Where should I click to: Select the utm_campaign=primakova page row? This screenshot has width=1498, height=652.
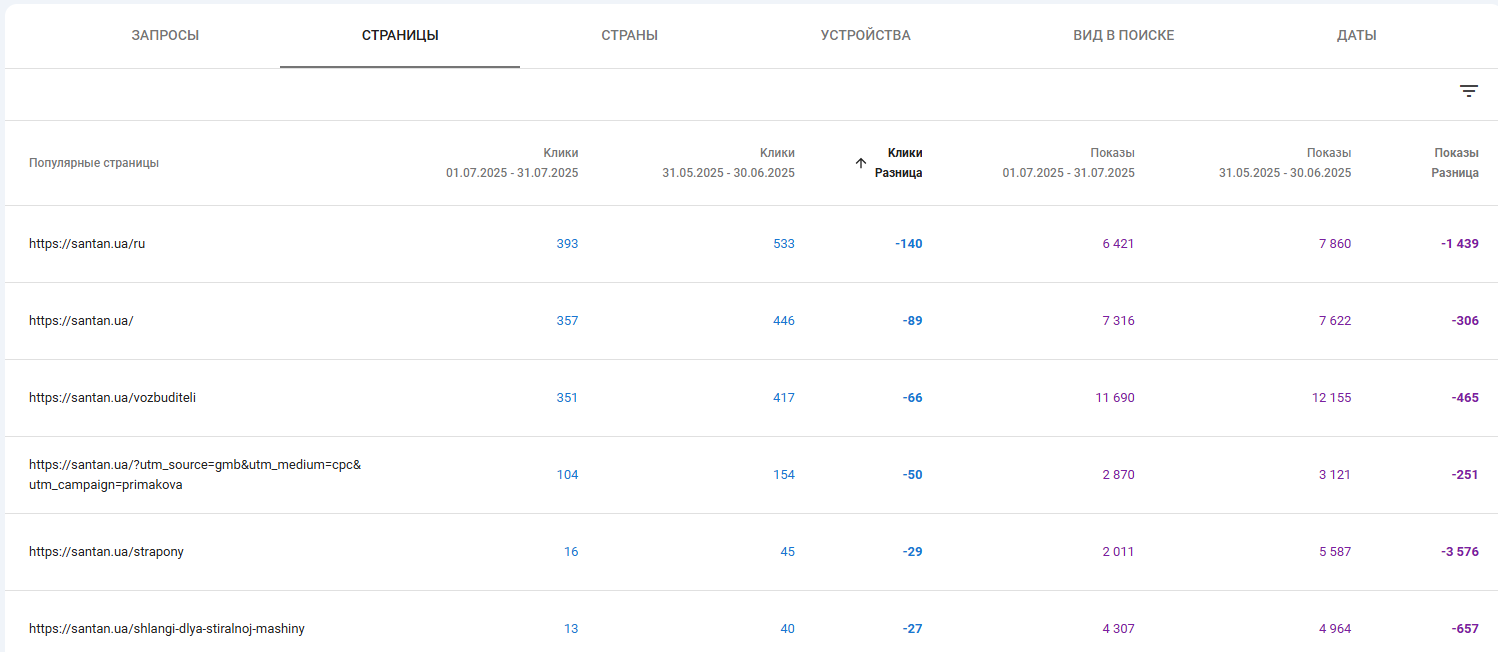coord(751,475)
